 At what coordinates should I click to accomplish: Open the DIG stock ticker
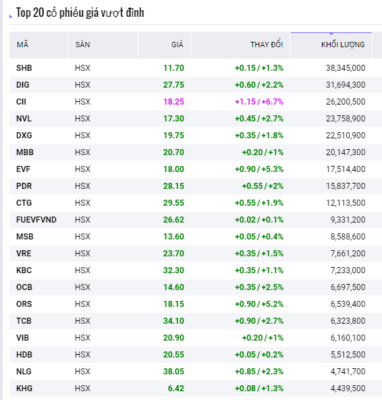(23, 85)
